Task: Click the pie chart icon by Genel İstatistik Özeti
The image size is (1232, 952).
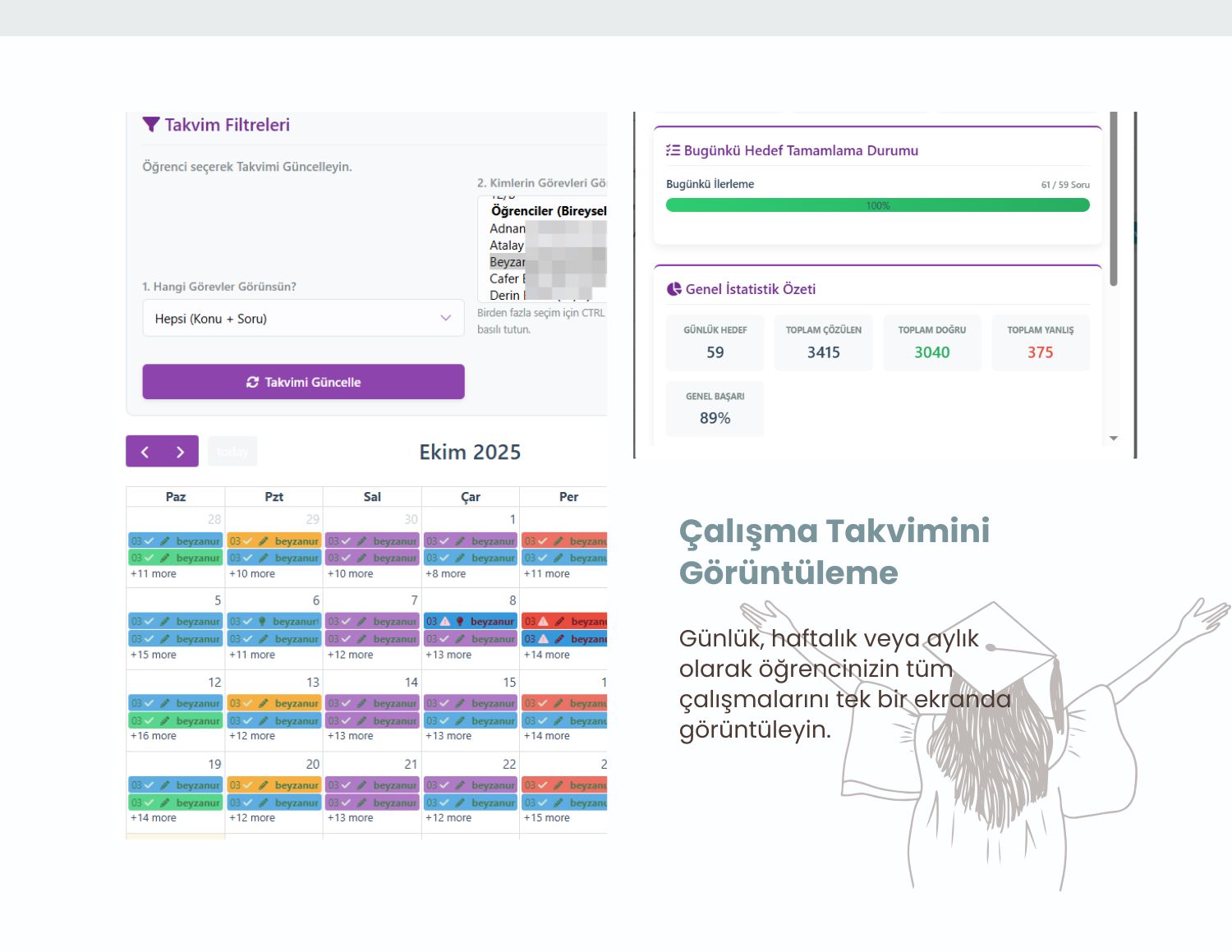Action: pos(673,289)
